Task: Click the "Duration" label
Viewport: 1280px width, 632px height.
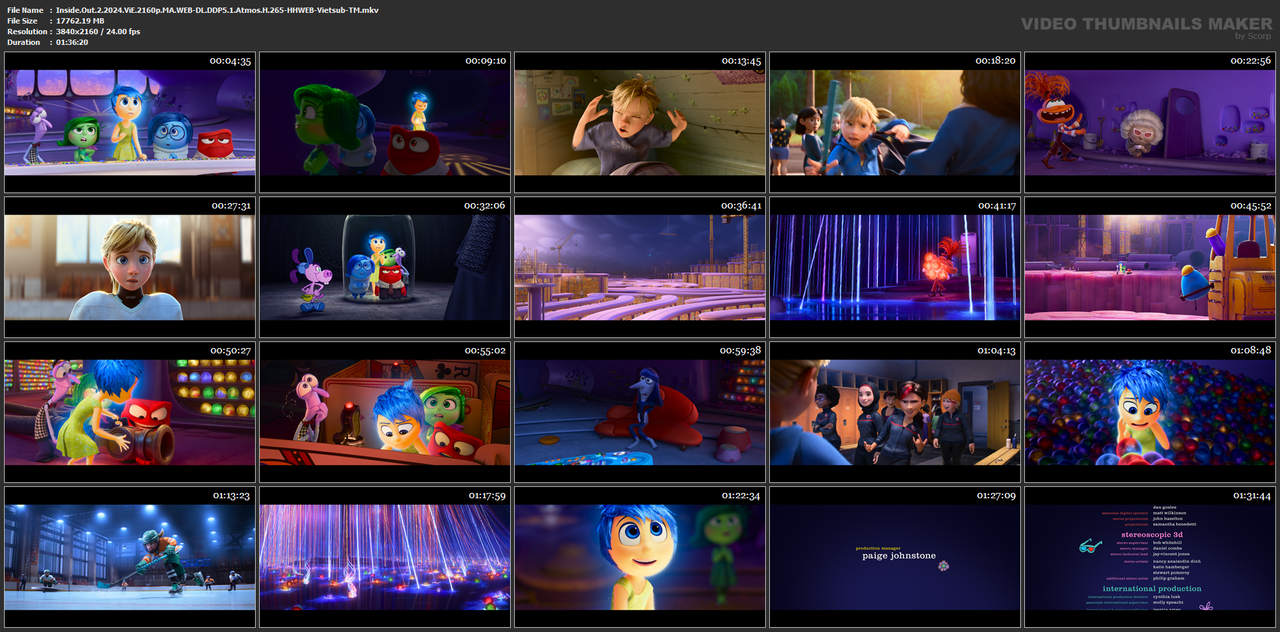Action: [24, 42]
